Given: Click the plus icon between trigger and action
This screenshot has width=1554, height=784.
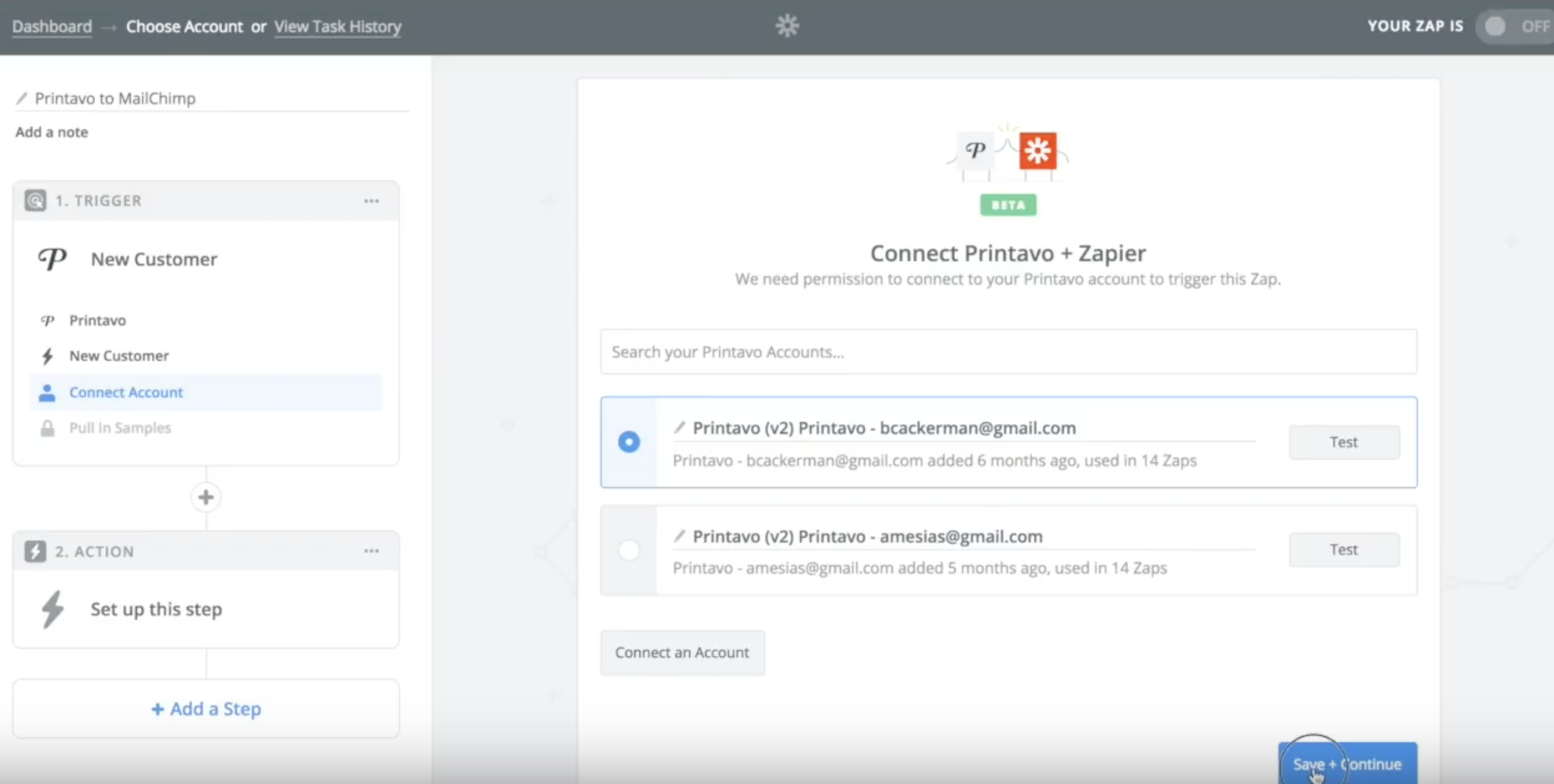Looking at the screenshot, I should 205,497.
